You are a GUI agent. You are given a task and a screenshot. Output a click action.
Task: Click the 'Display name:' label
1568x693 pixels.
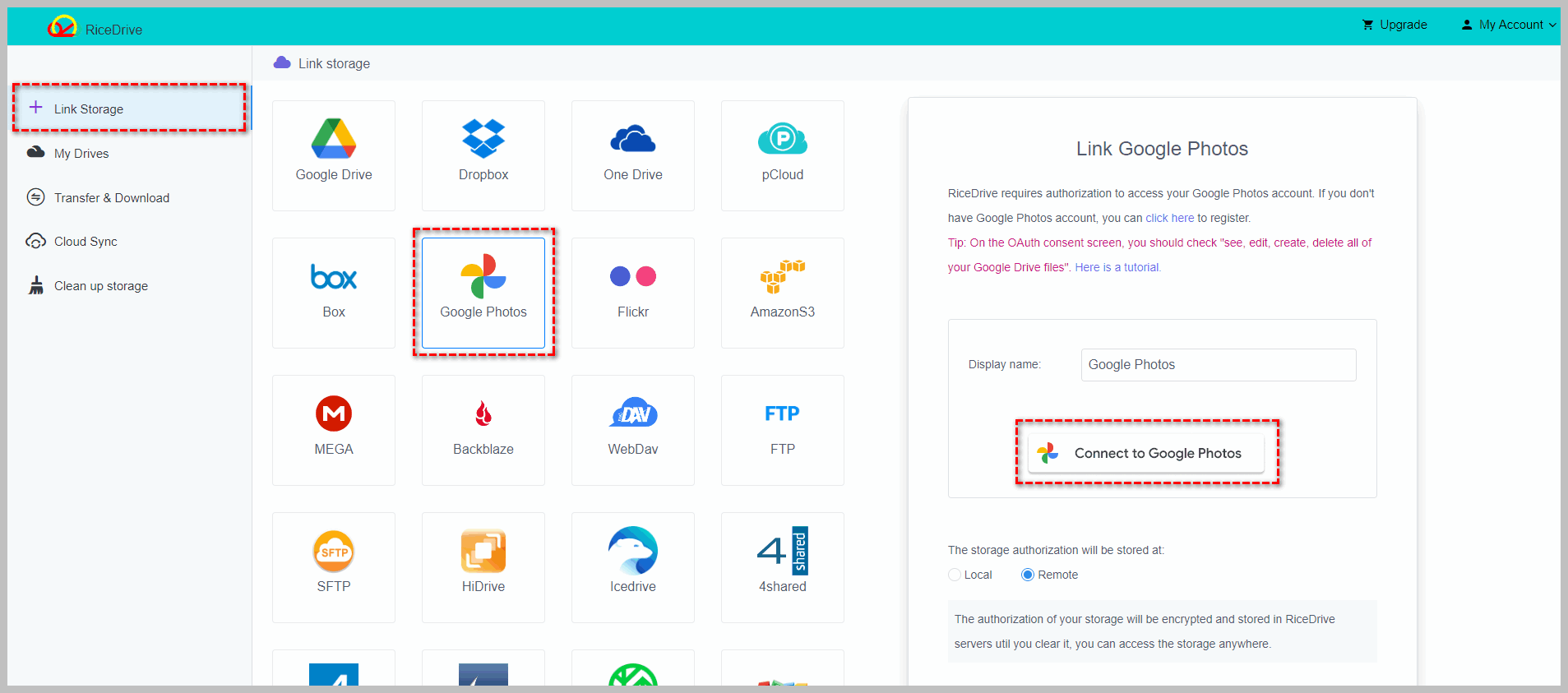click(1005, 364)
